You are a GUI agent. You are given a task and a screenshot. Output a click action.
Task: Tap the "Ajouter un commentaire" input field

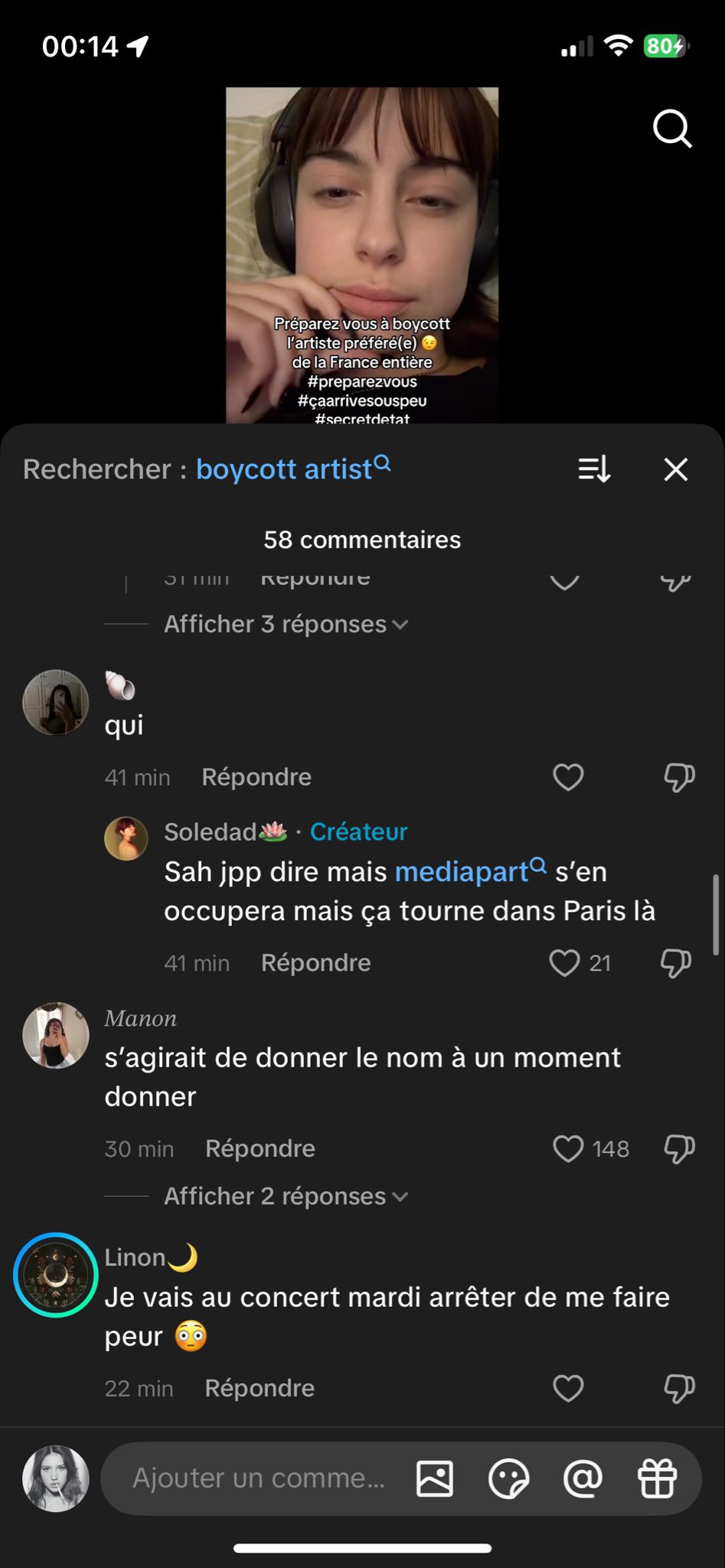[x=259, y=1478]
